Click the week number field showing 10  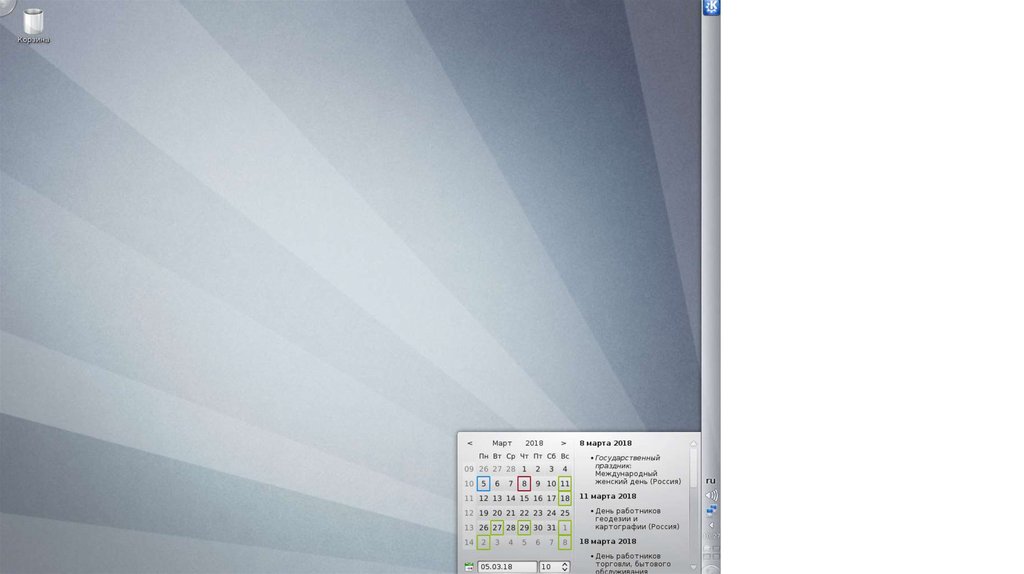click(550, 567)
